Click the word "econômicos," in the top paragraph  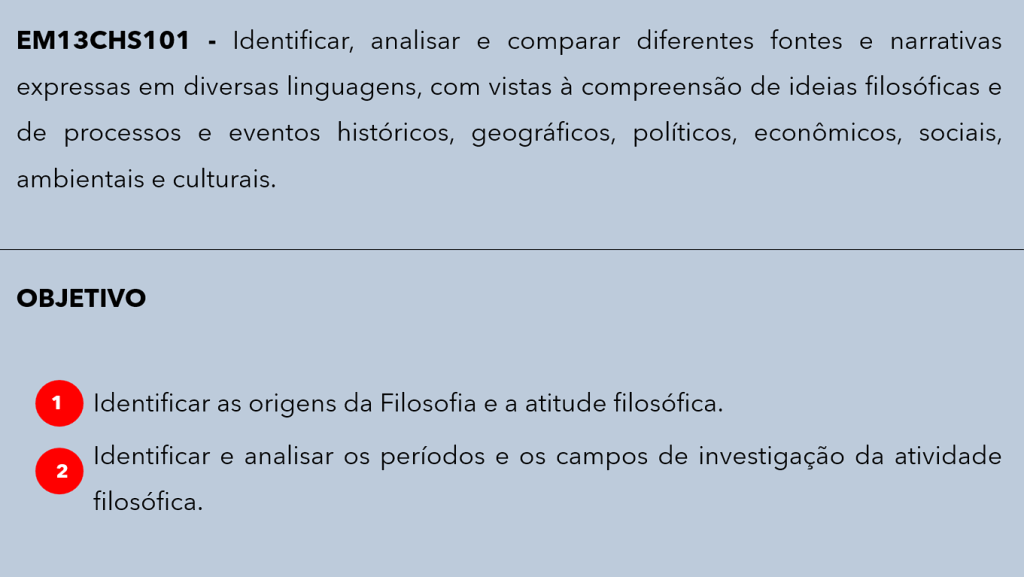(831, 134)
